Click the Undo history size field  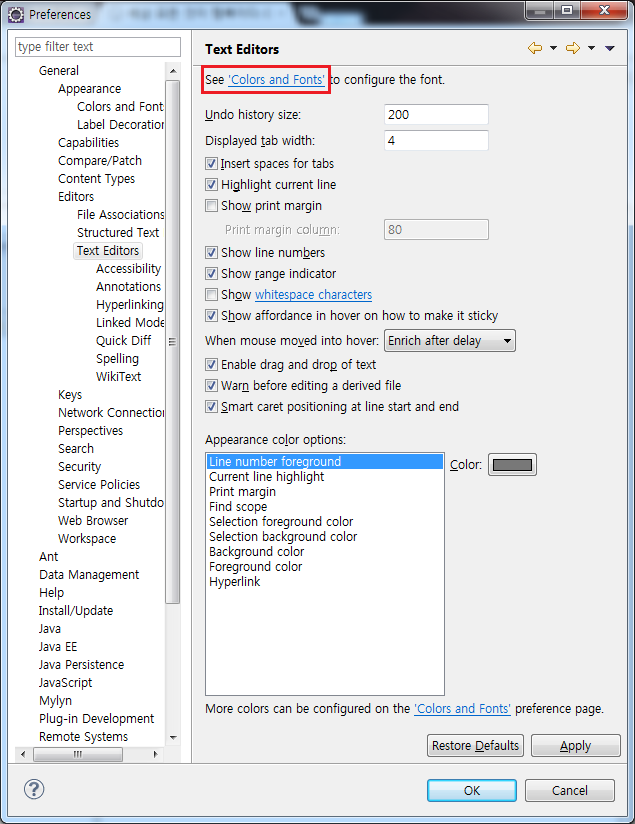coord(436,115)
